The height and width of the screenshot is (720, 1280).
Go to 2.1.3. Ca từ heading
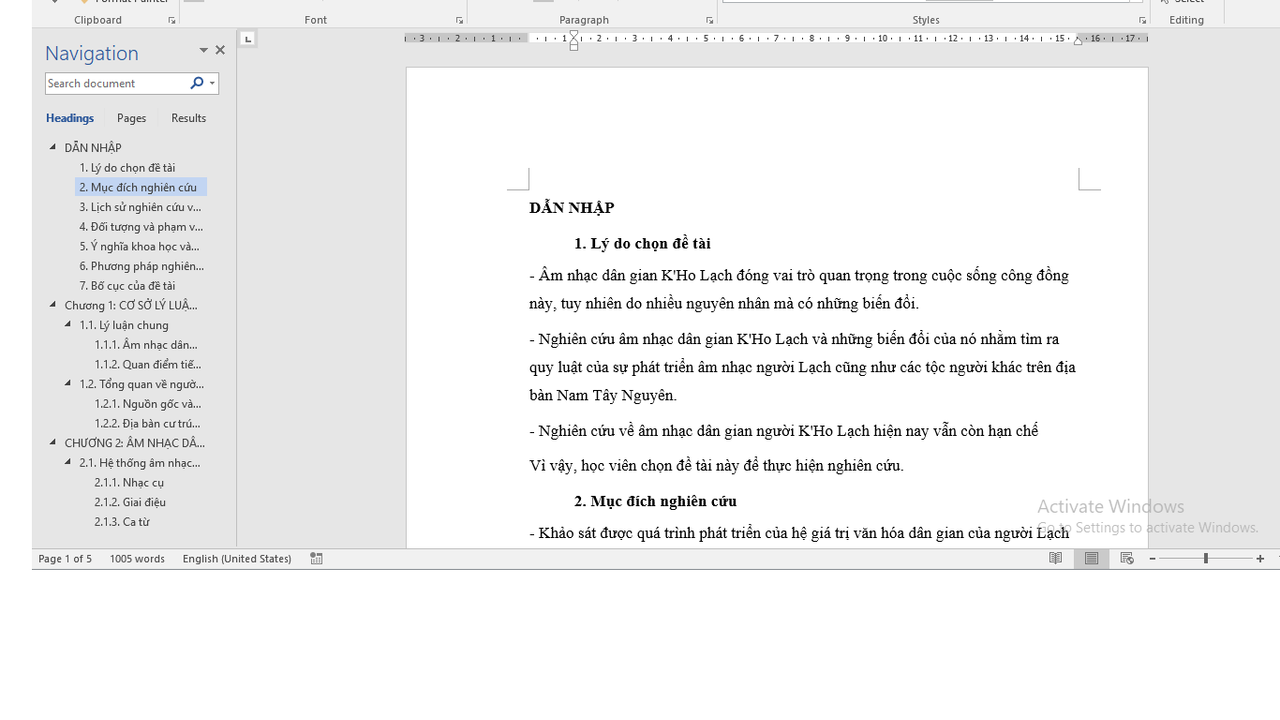pyautogui.click(x=122, y=522)
